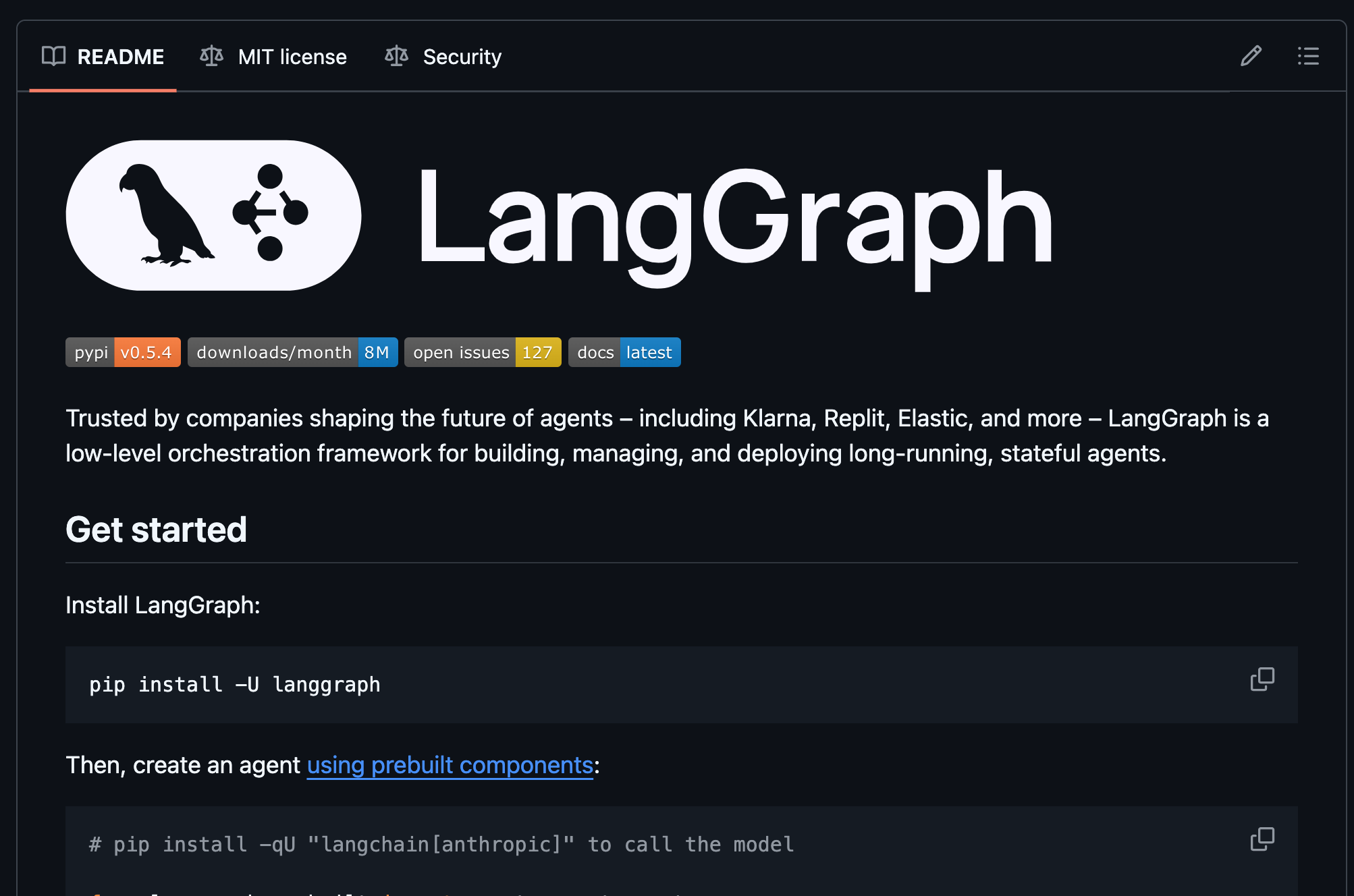Viewport: 1354px width, 896px height.
Task: Open the README outline list icon
Action: click(1307, 56)
